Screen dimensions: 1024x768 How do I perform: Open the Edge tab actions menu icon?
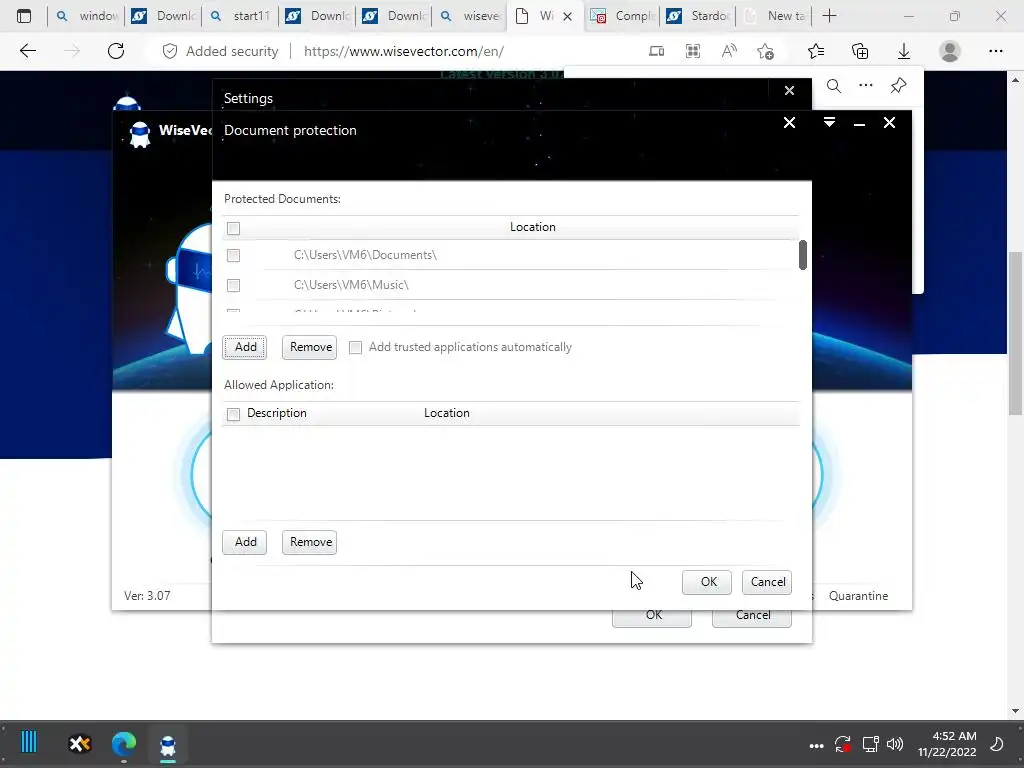(24, 16)
